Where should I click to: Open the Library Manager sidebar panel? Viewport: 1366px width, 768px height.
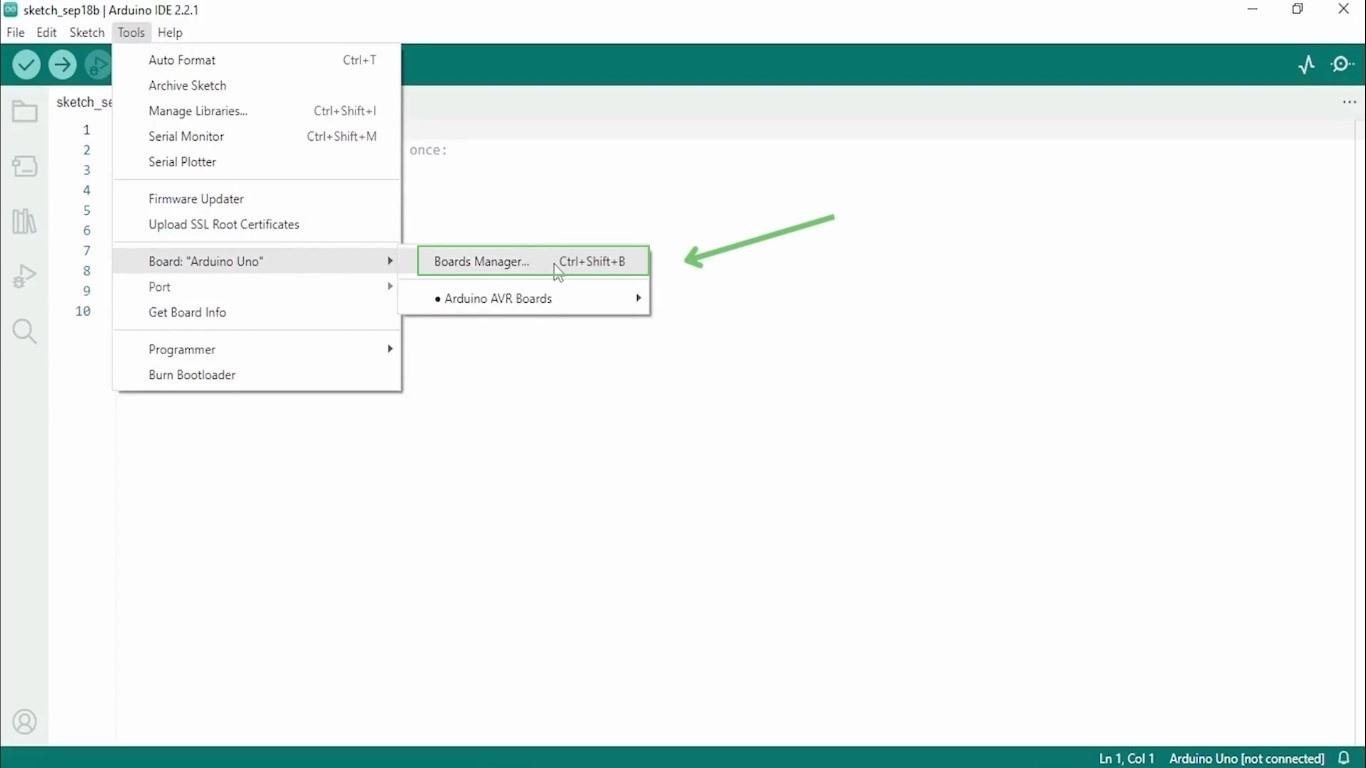tap(24, 221)
